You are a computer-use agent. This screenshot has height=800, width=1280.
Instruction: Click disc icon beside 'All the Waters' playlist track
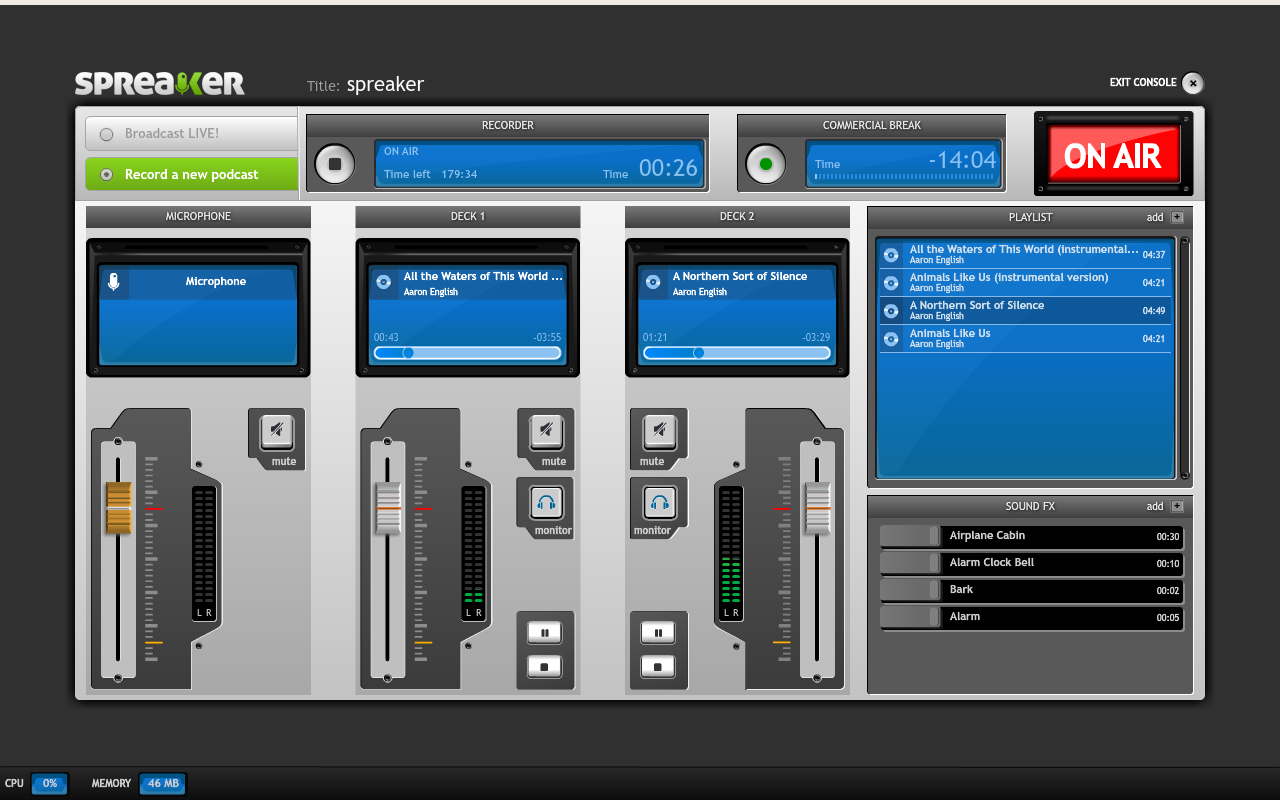(891, 255)
